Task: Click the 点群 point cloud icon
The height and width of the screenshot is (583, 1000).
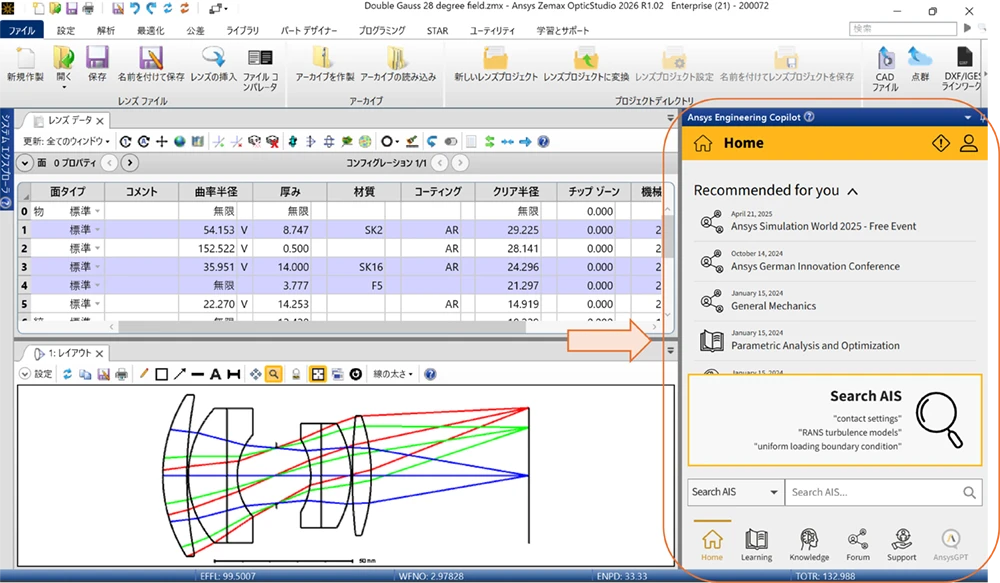Action: pos(920,57)
